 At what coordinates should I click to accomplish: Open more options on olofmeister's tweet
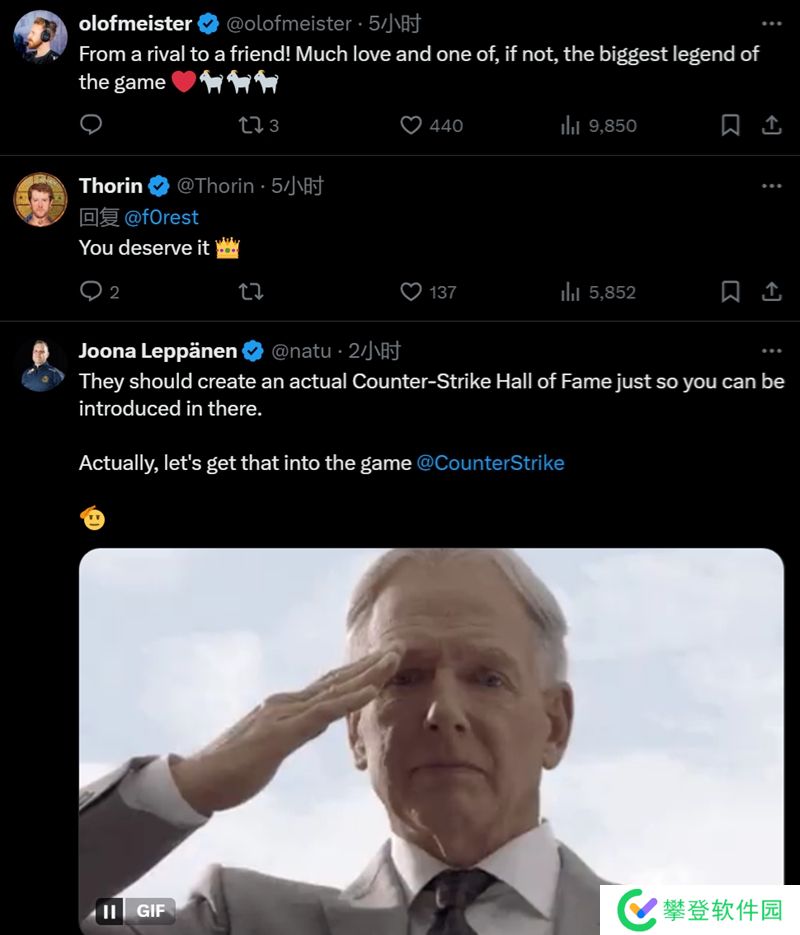[x=771, y=22]
